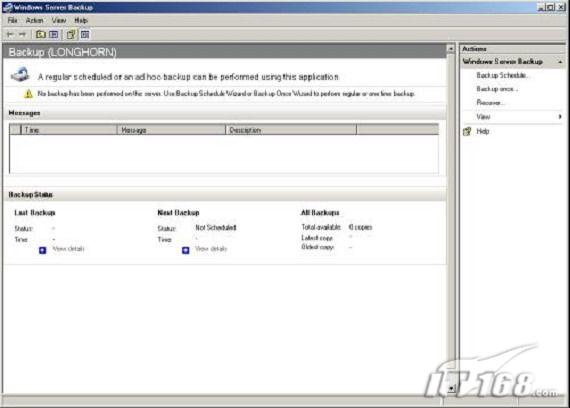Expand Last Backup details via blue plus
This screenshot has width=570, height=408.
43,250
